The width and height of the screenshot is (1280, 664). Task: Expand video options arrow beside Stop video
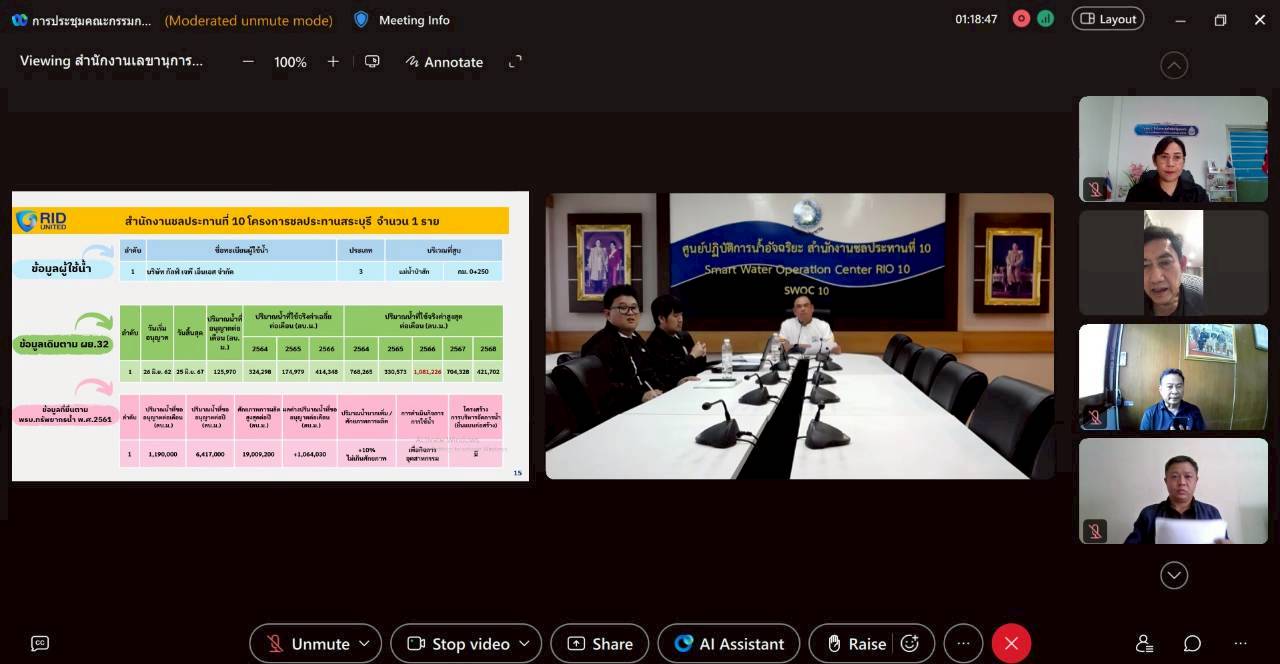525,644
